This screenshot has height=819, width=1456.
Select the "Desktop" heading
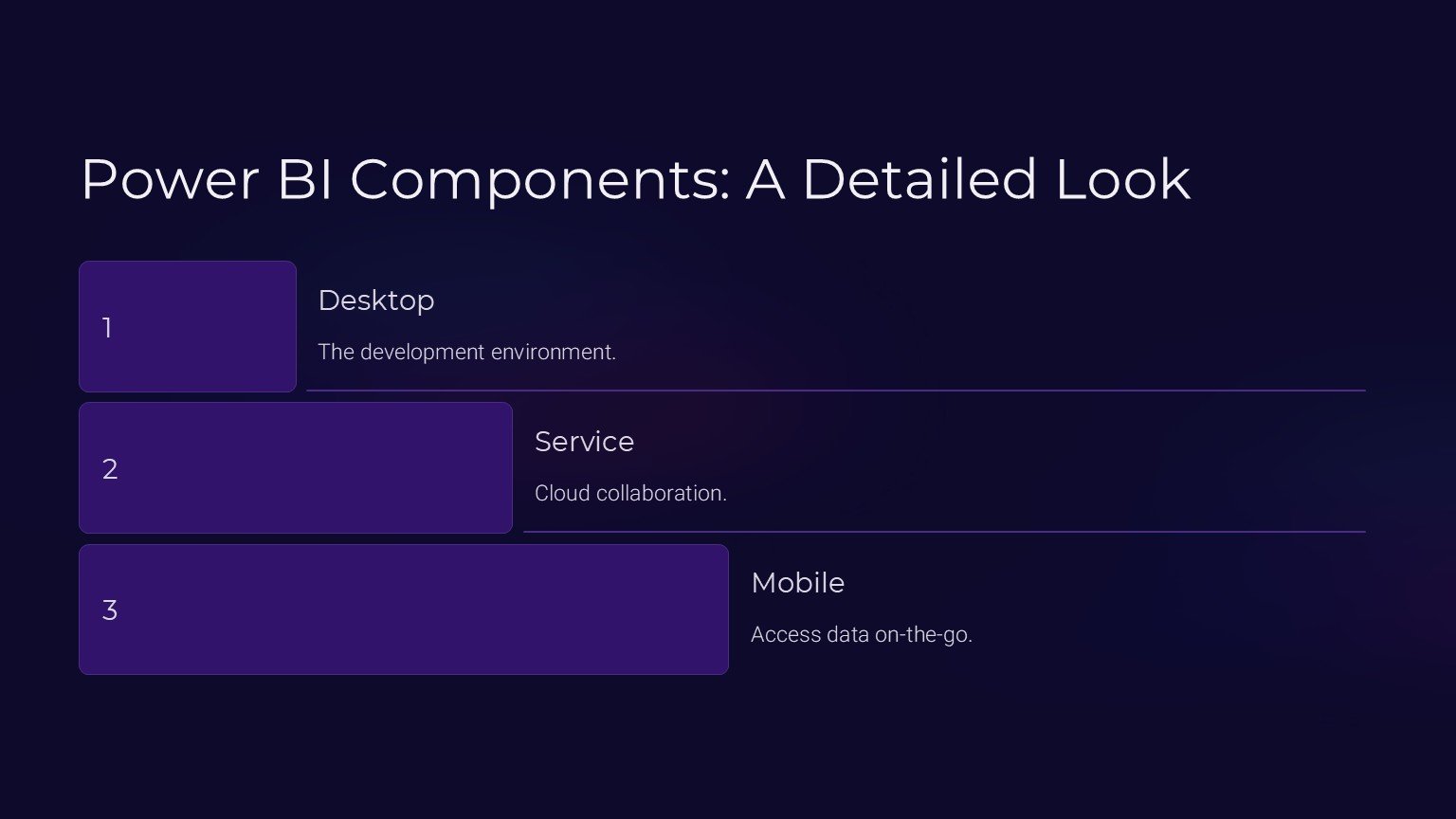point(376,300)
